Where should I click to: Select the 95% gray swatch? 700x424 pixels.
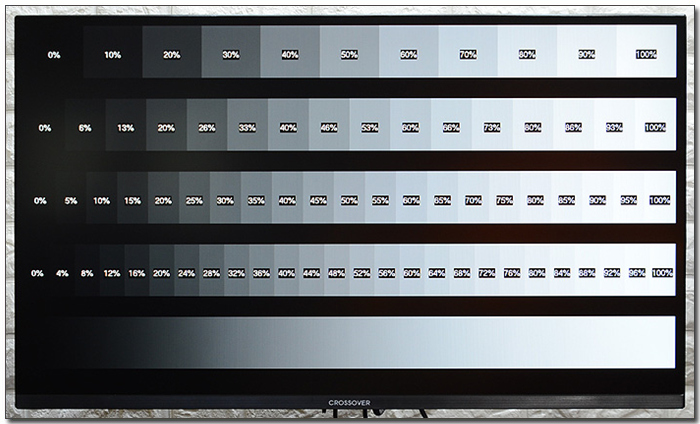click(629, 197)
